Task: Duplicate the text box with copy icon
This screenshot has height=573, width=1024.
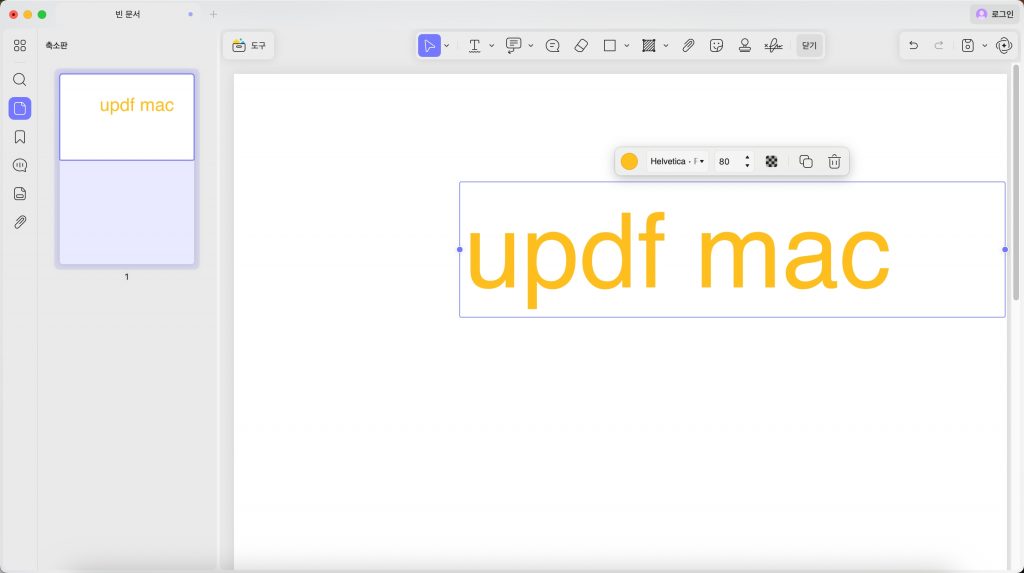Action: click(806, 161)
